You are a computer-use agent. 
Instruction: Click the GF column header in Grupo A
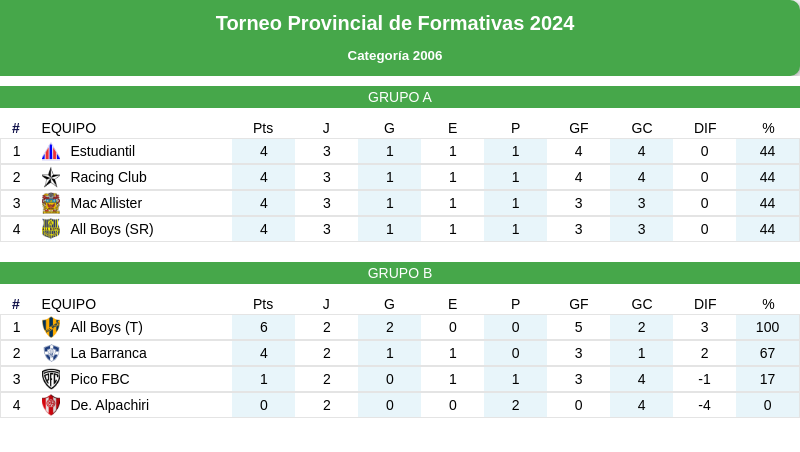pos(579,129)
